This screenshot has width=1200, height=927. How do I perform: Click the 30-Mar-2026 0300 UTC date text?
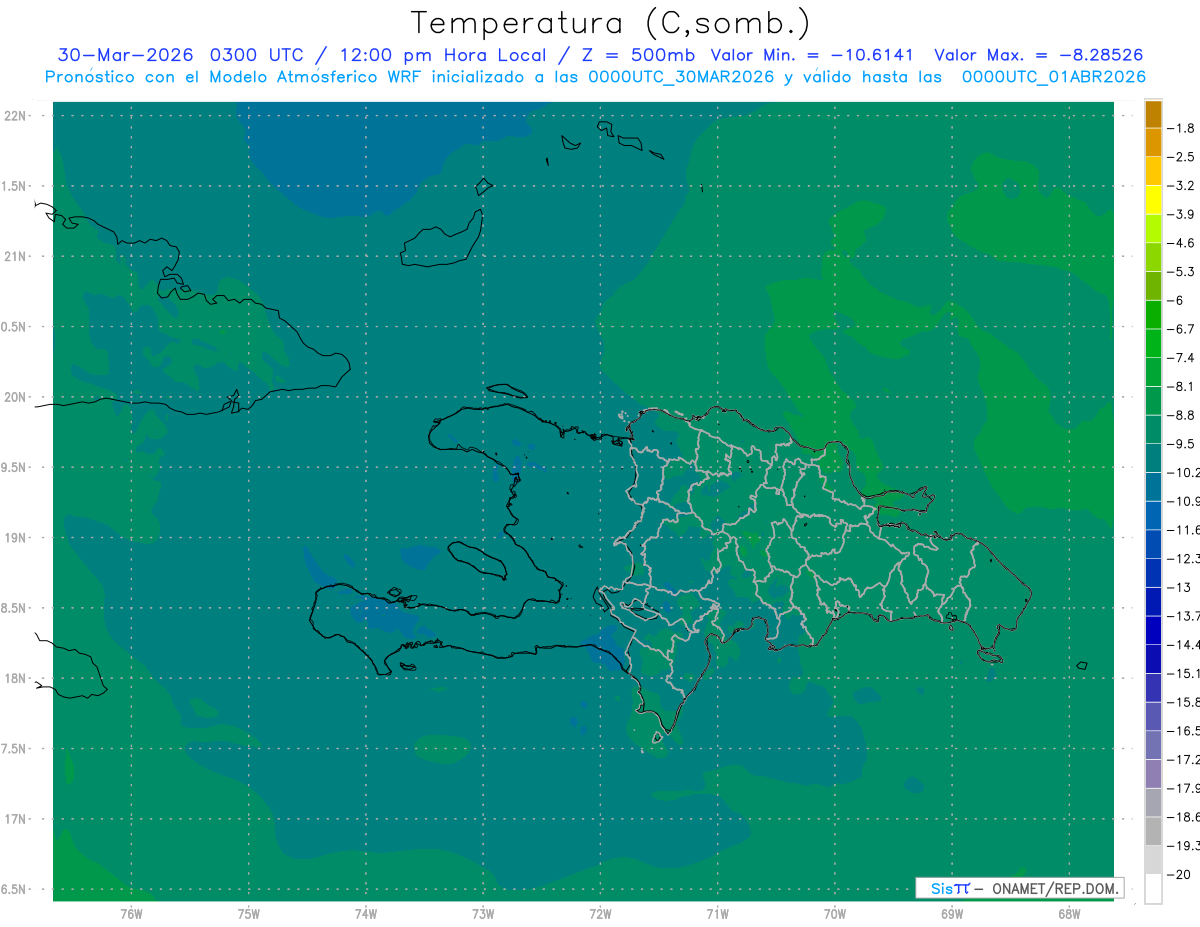(x=179, y=55)
